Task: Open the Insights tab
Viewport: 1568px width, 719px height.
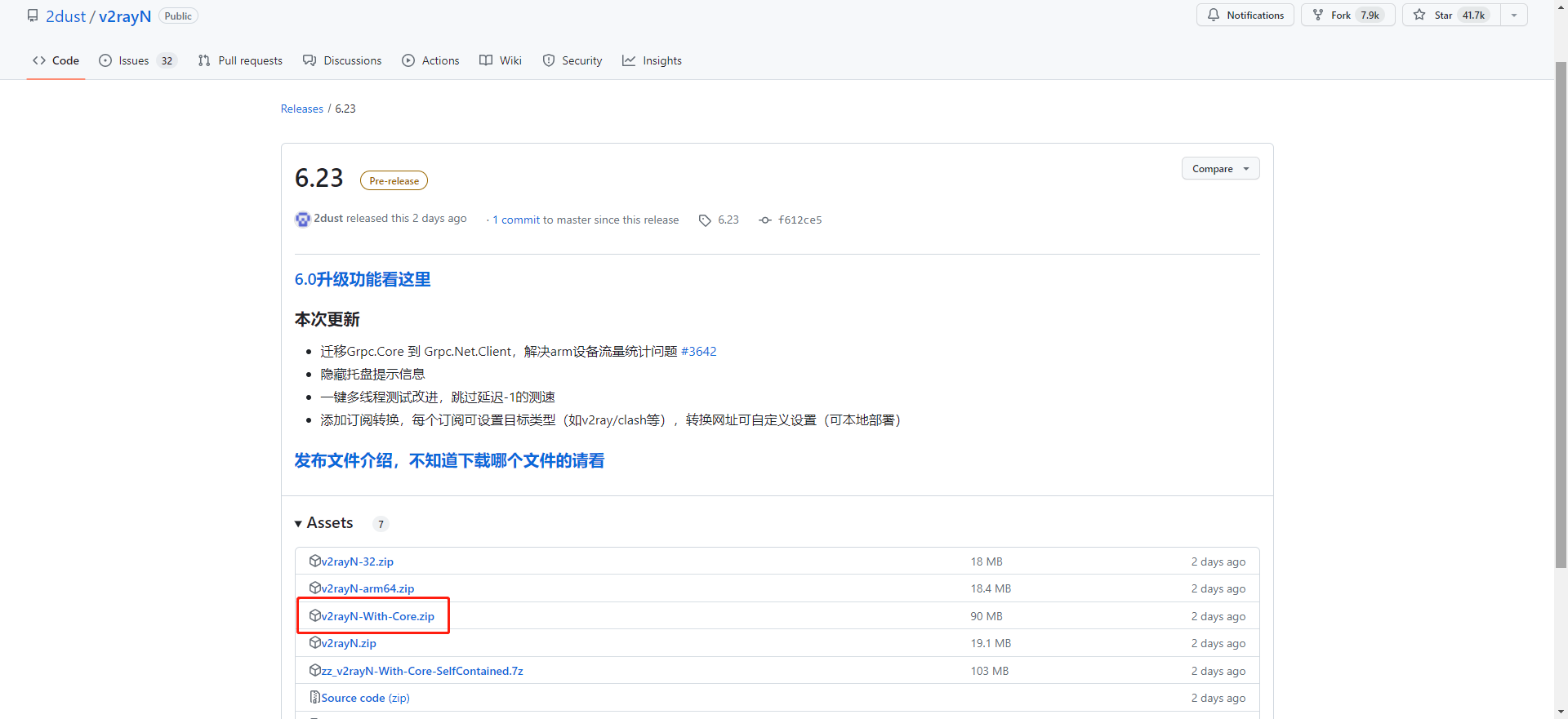Action: 652,60
